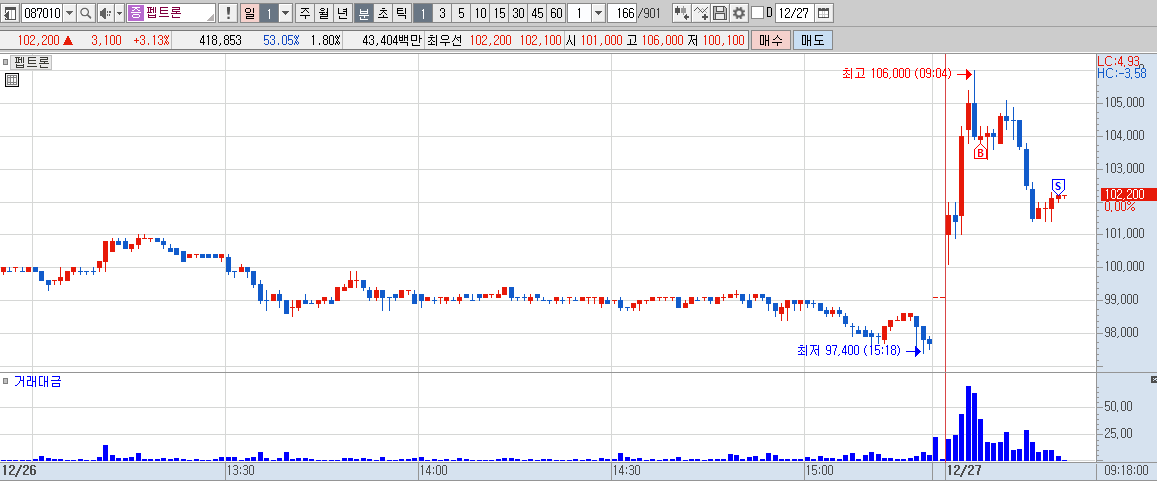1157x481 pixels.
Task: Click the add candlestick chart icon
Action: pyautogui.click(x=682, y=13)
